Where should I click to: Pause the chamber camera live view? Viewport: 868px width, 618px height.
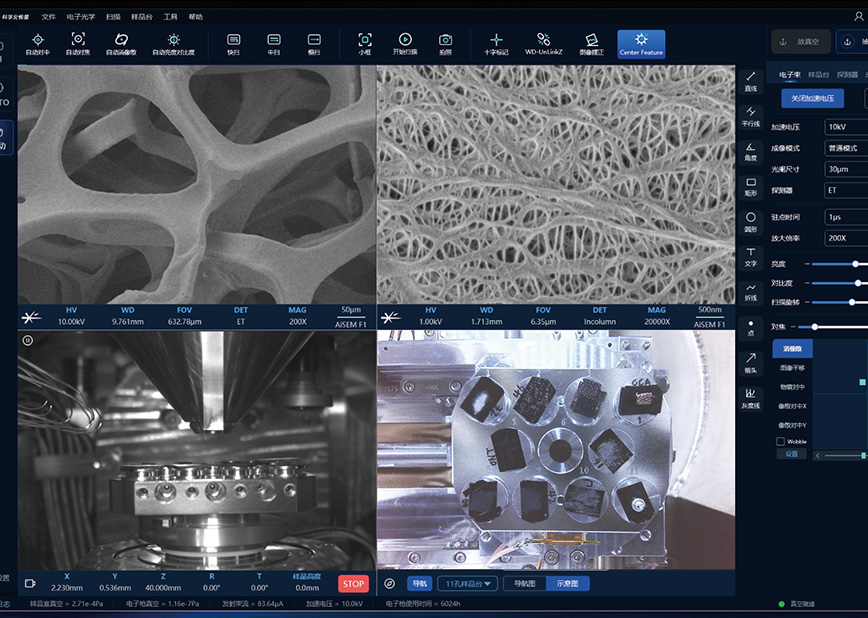click(28, 341)
